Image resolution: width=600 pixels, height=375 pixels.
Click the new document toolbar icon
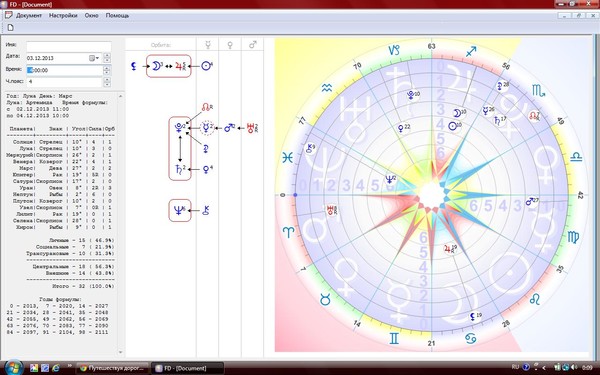point(11,28)
